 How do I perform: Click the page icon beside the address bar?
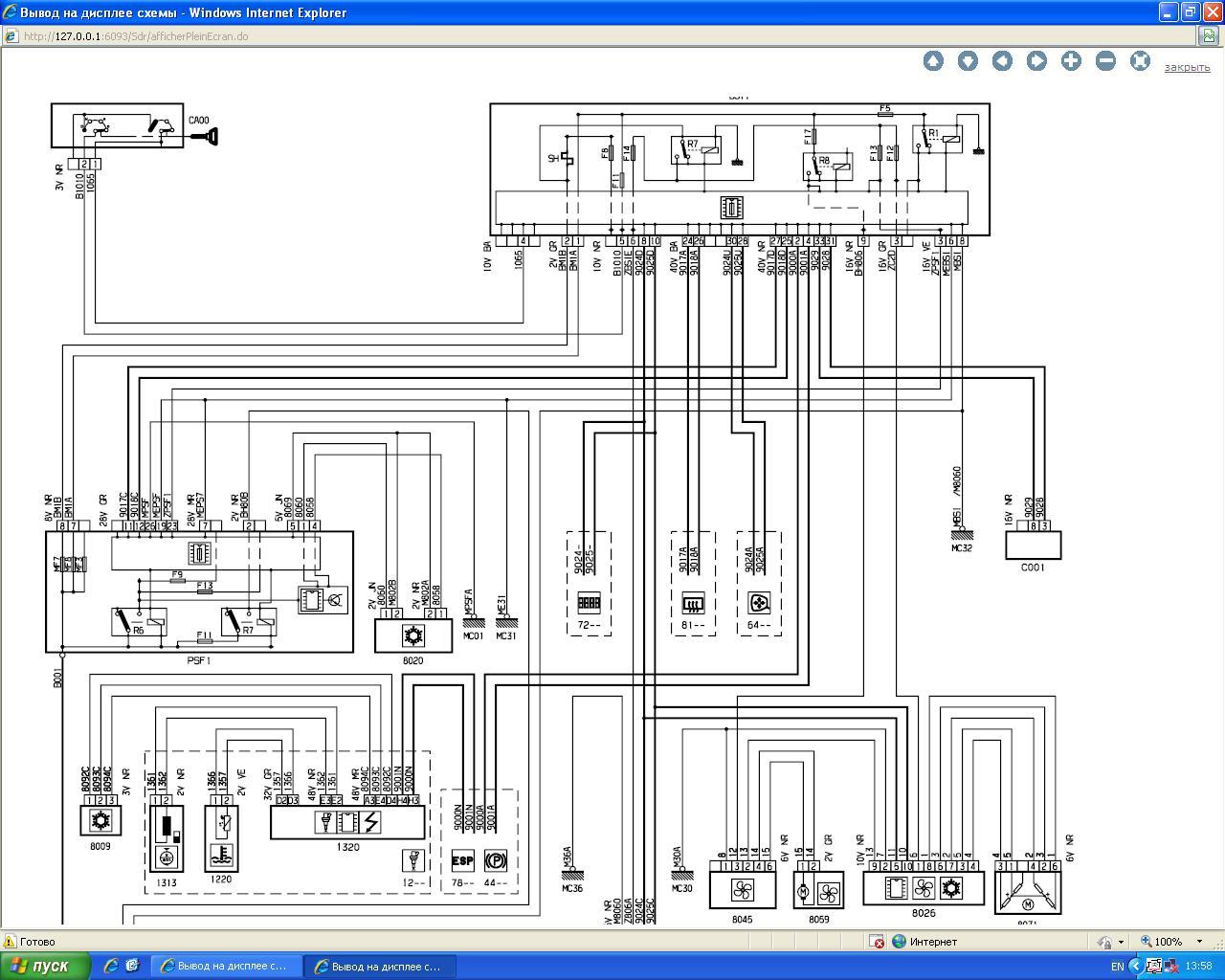tap(1210, 36)
